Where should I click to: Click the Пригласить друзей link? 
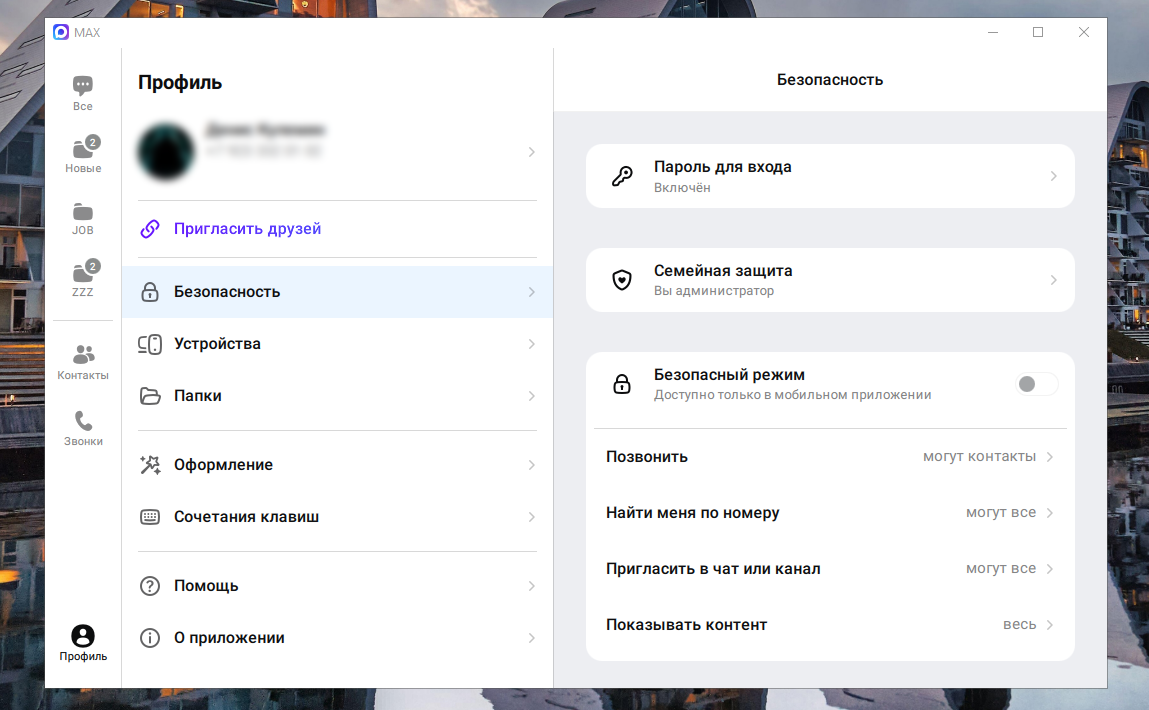click(x=247, y=229)
